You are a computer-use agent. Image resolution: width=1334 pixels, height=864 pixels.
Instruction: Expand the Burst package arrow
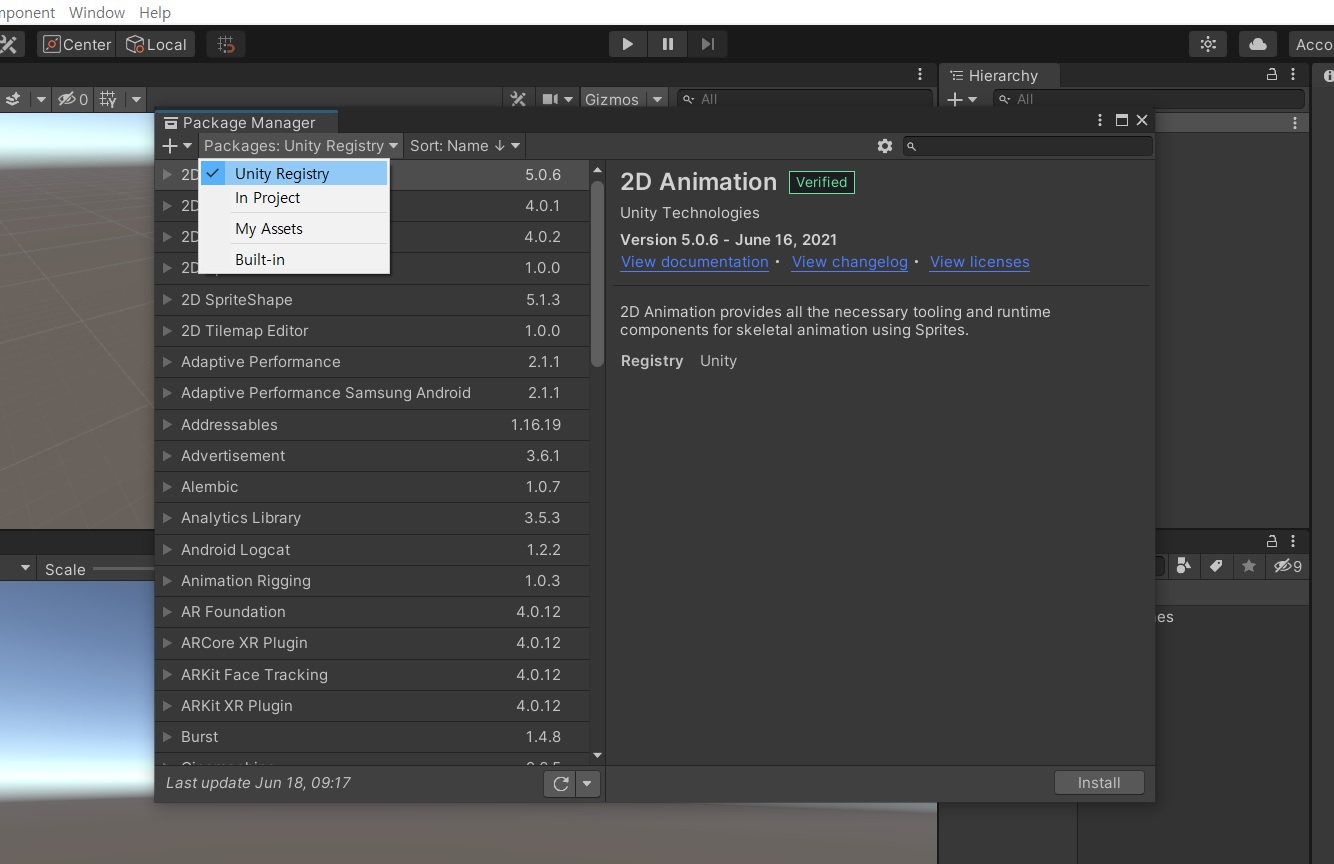[x=167, y=736]
